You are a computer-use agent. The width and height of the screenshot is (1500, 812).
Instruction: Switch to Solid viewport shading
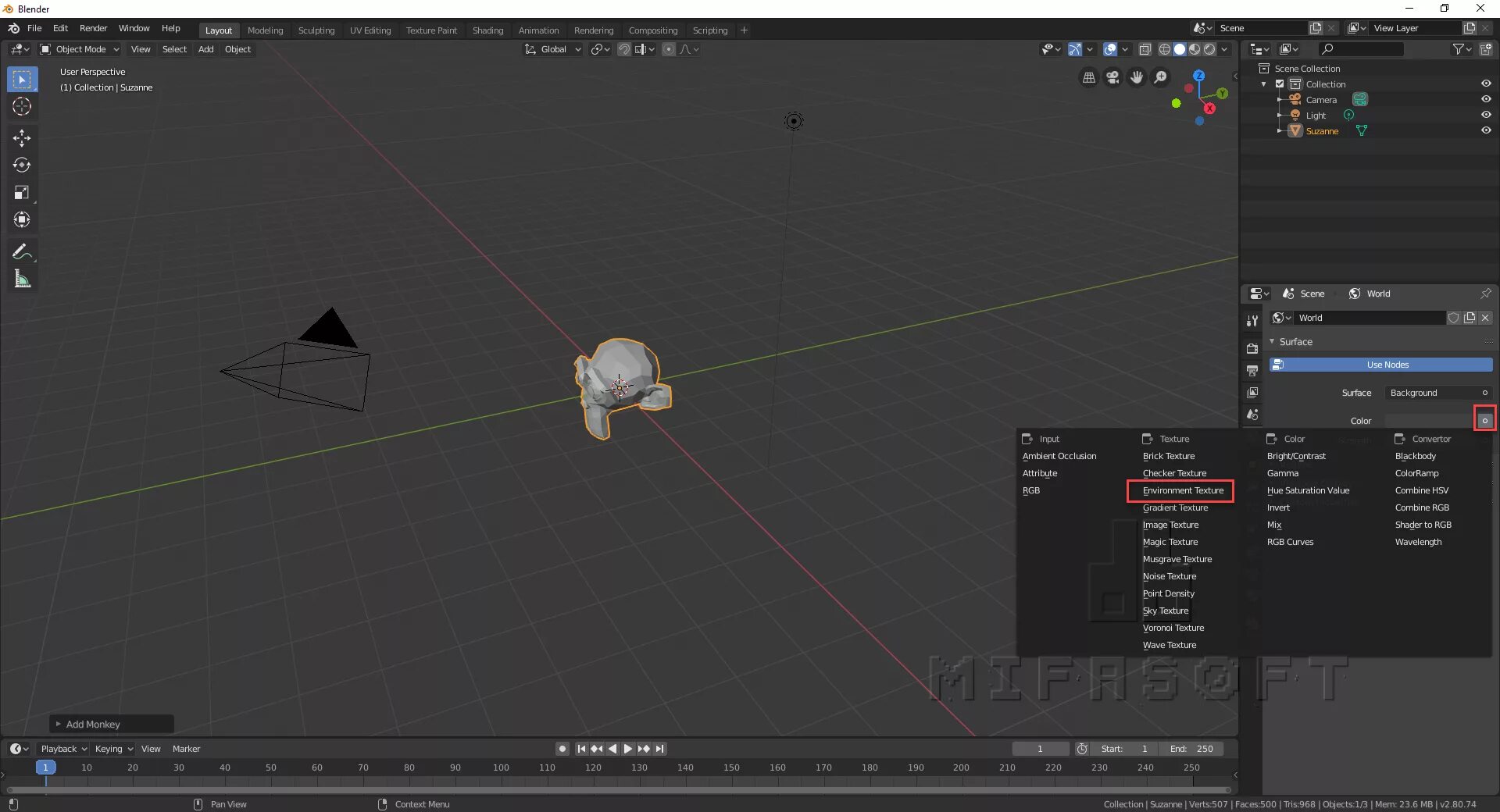1180,49
